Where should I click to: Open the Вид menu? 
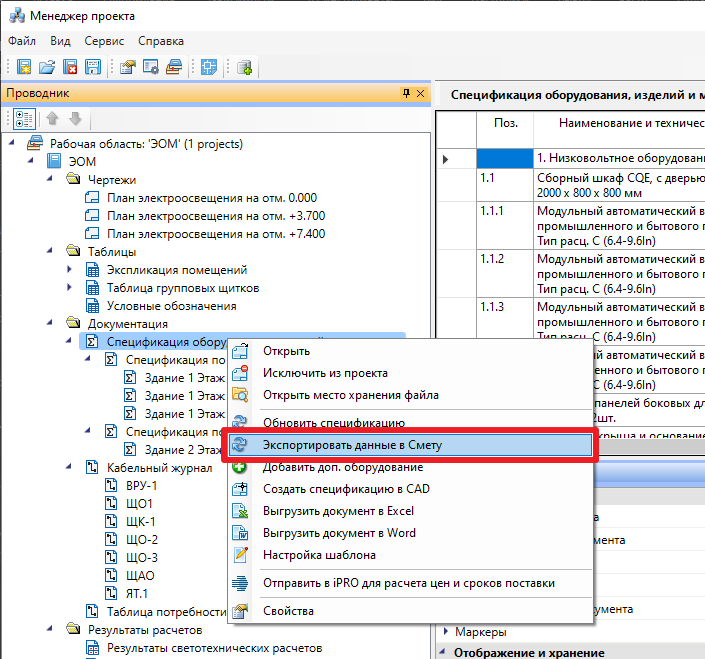click(60, 41)
